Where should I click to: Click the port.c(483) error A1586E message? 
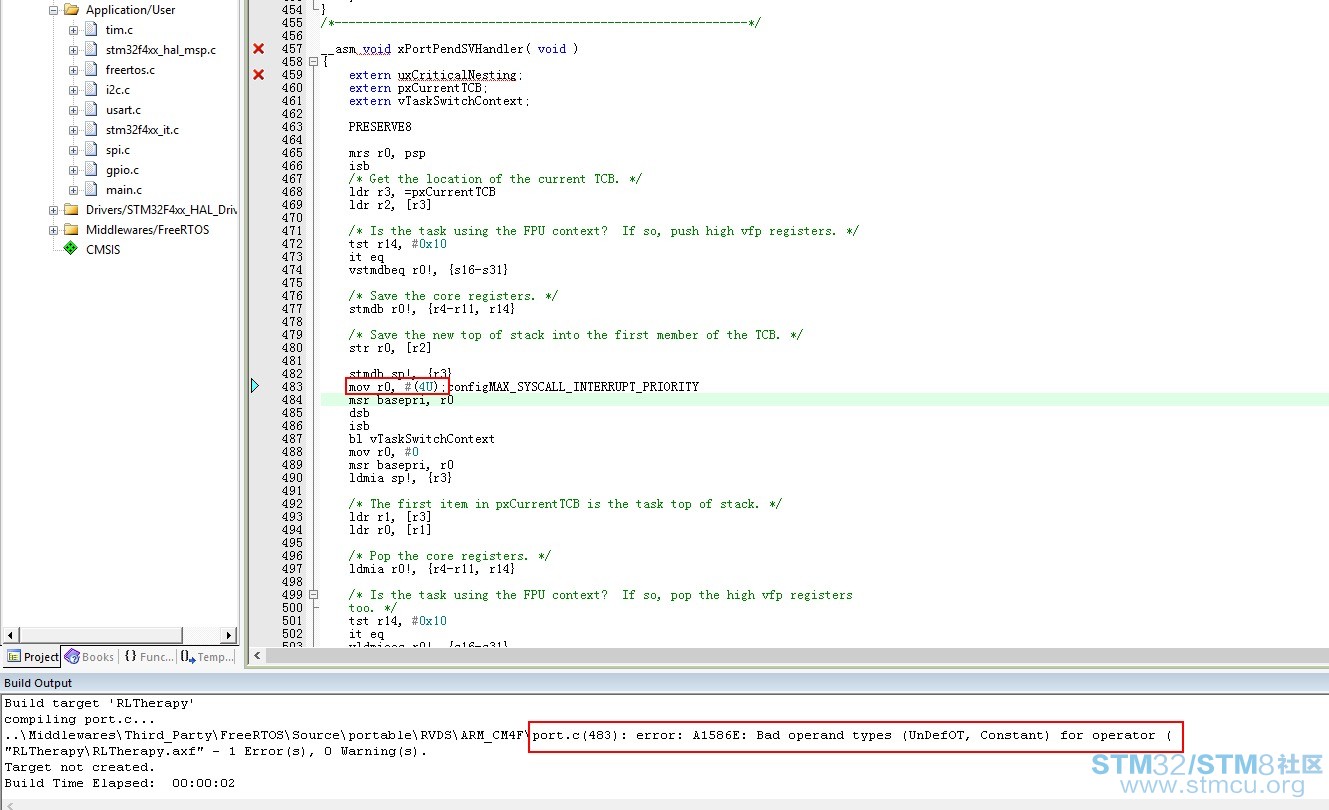point(852,735)
